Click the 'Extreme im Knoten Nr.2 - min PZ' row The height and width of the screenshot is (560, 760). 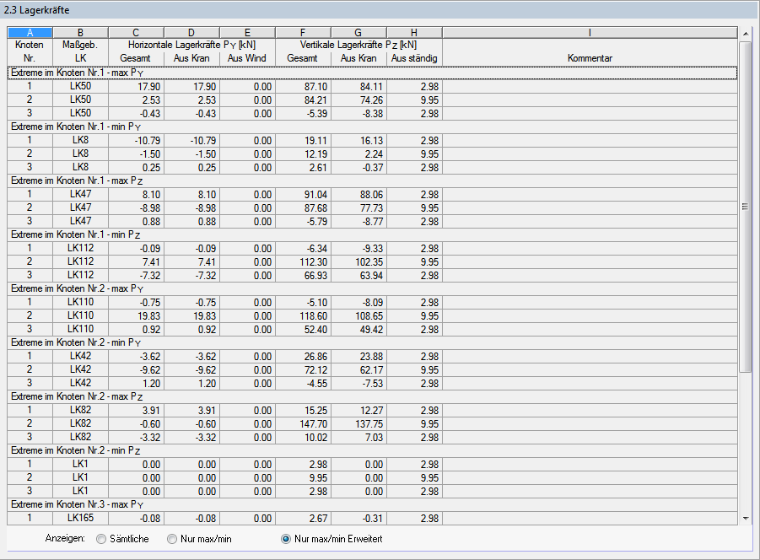(372, 450)
